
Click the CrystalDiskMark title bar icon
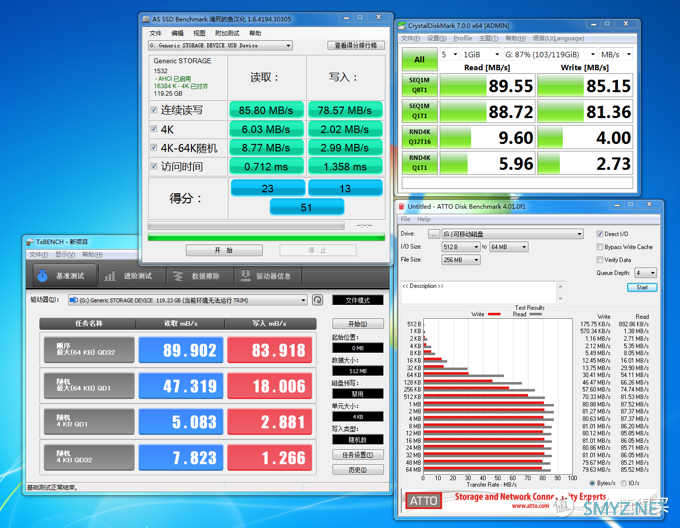[402, 26]
